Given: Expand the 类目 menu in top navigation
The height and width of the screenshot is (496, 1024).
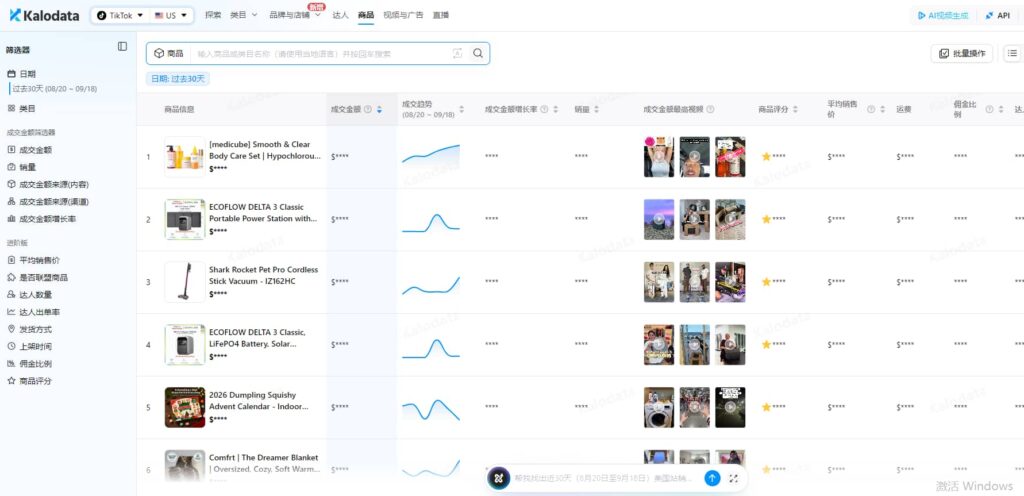Looking at the screenshot, I should [x=244, y=14].
